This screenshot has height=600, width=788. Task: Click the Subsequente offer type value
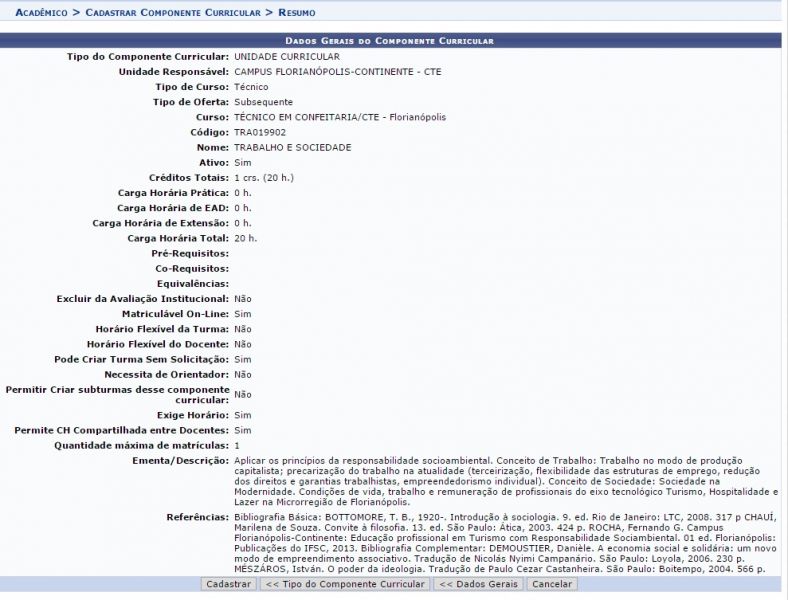(x=263, y=102)
